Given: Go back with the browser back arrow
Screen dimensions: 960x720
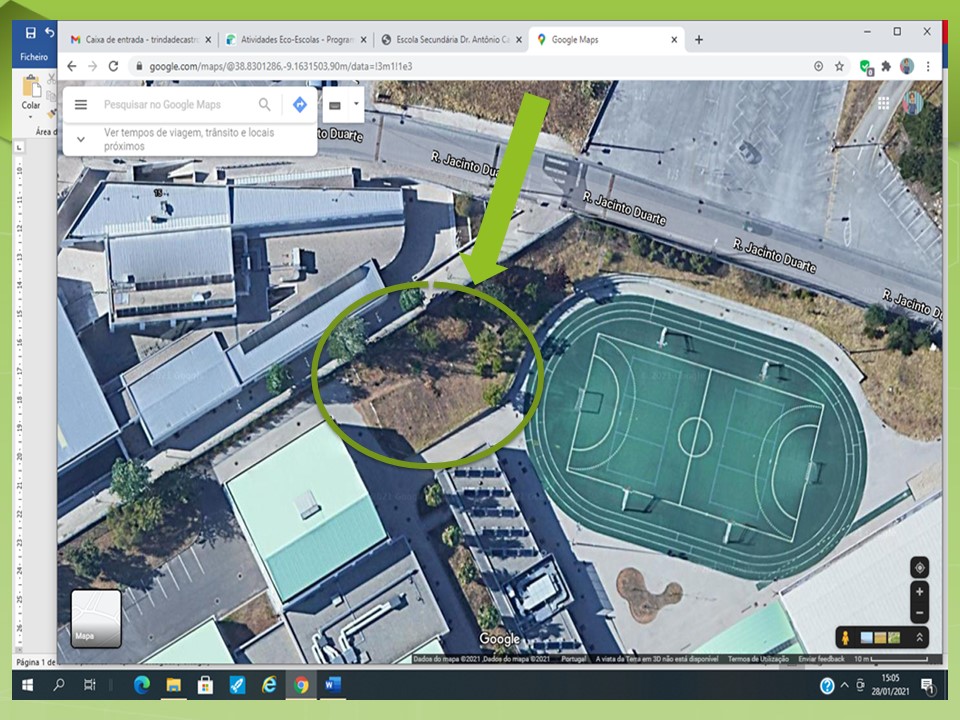Looking at the screenshot, I should (72, 66).
